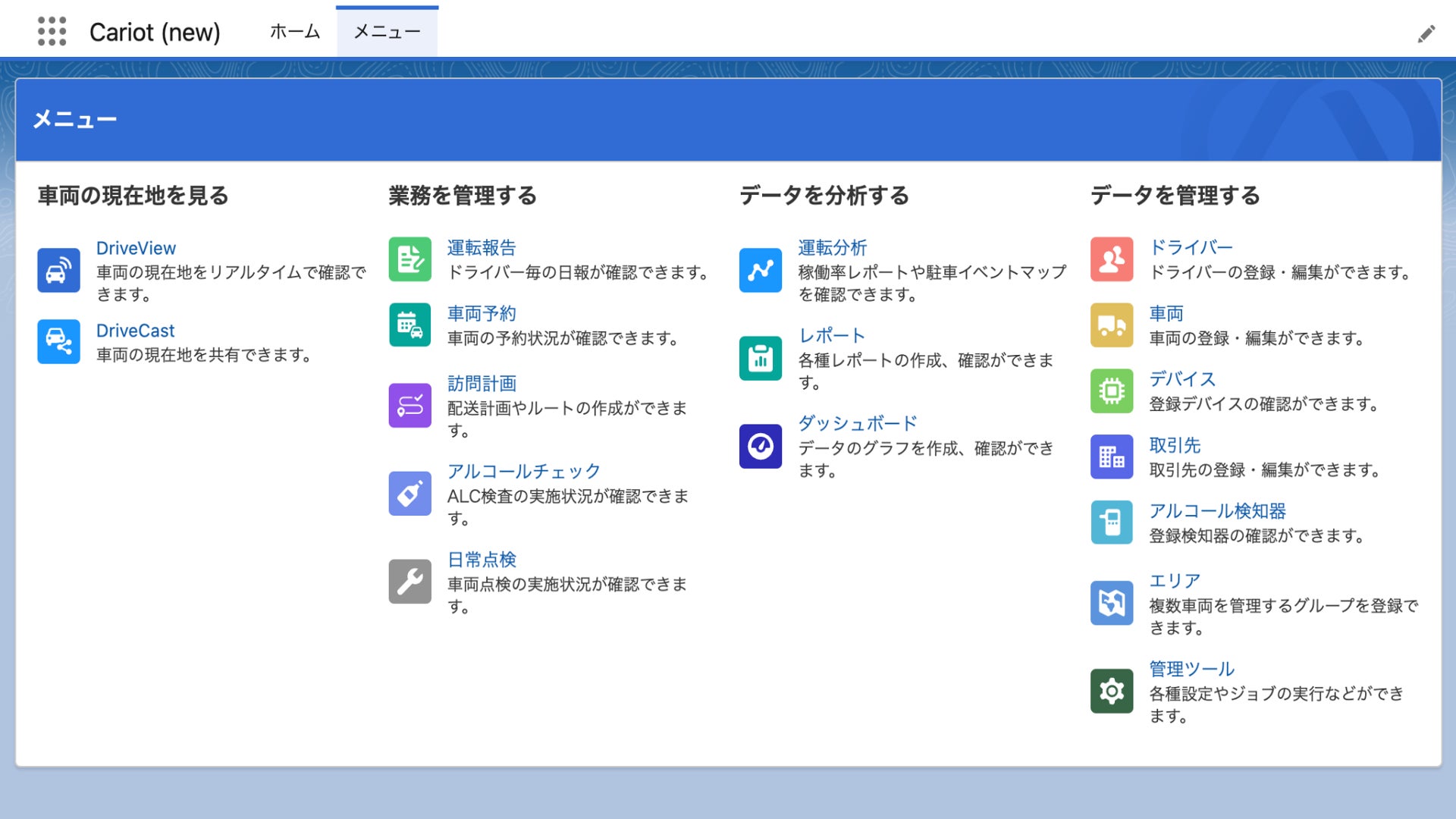Image resolution: width=1456 pixels, height=819 pixels.
Task: Click the DriveCast sharing car icon
Action: pos(58,342)
